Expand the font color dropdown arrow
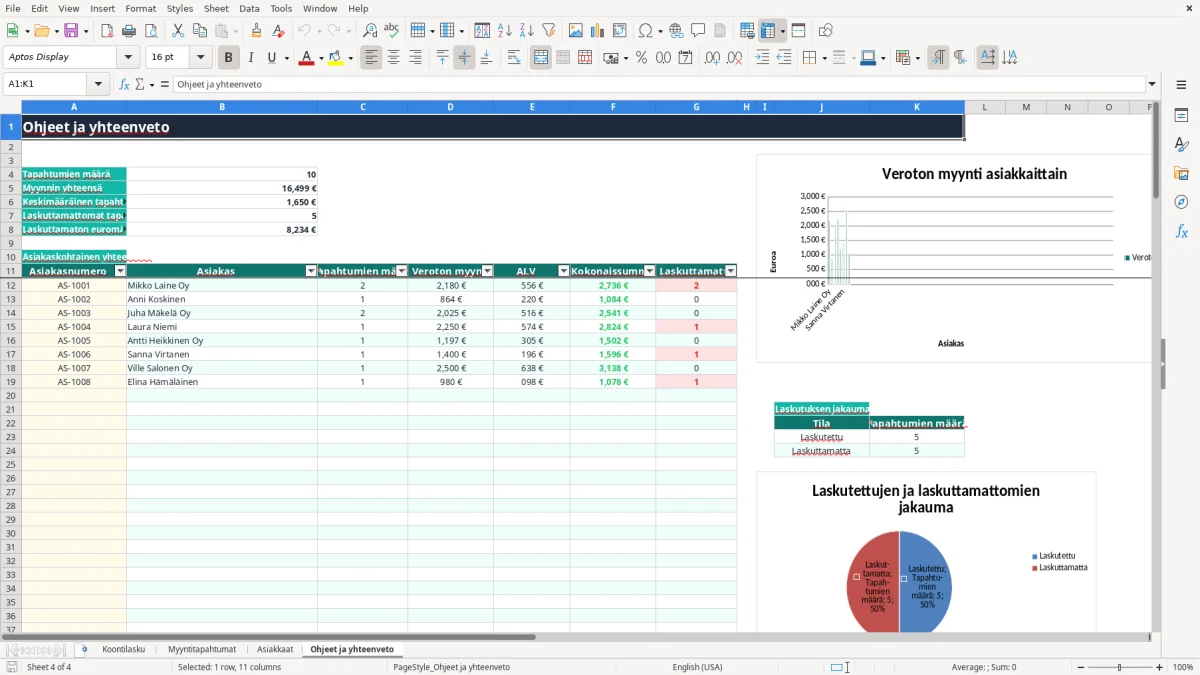 [x=320, y=58]
